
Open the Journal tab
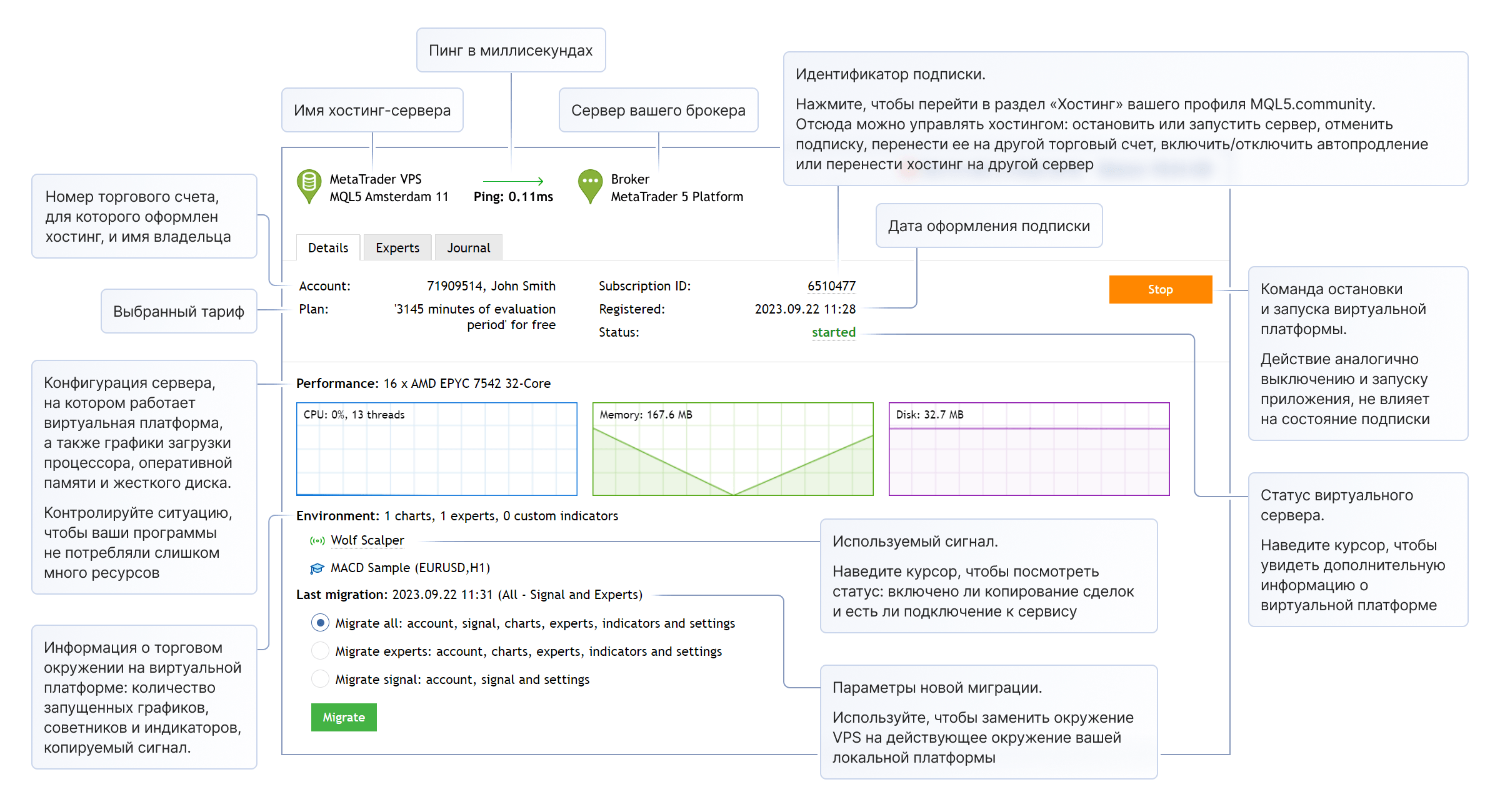[468, 248]
